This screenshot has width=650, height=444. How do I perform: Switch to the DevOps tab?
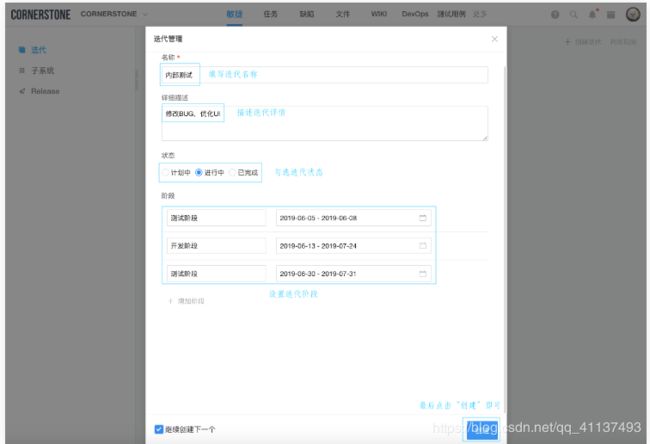[x=415, y=14]
